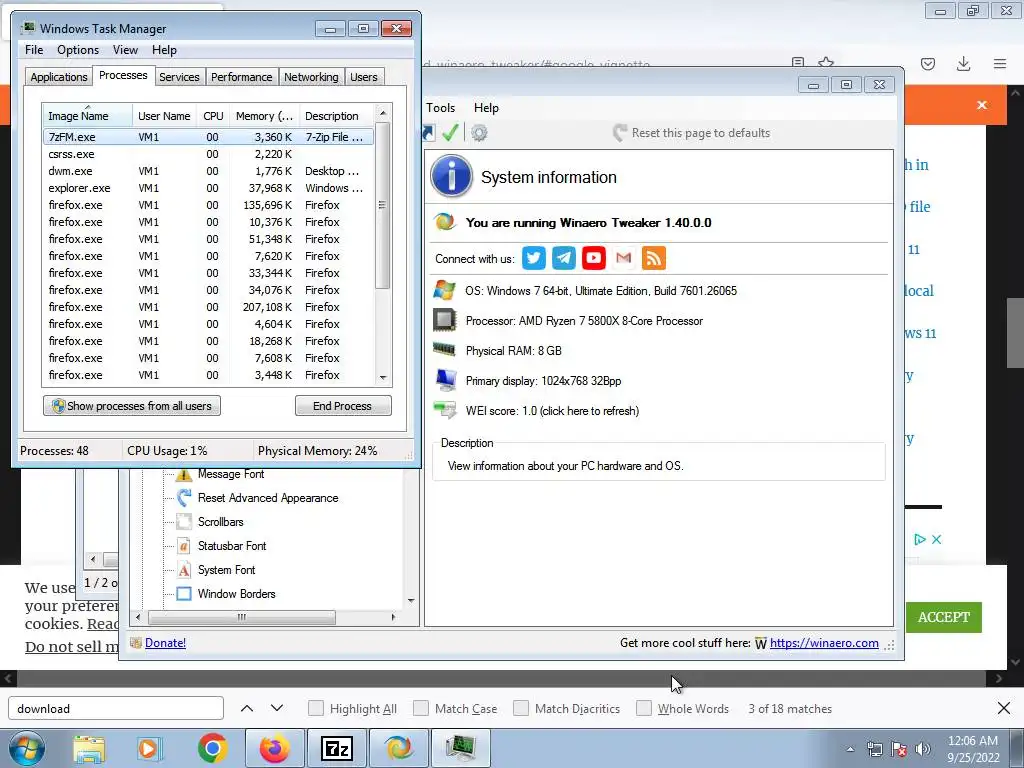Switch to the Applications tab
This screenshot has width=1024, height=768.
pos(59,77)
